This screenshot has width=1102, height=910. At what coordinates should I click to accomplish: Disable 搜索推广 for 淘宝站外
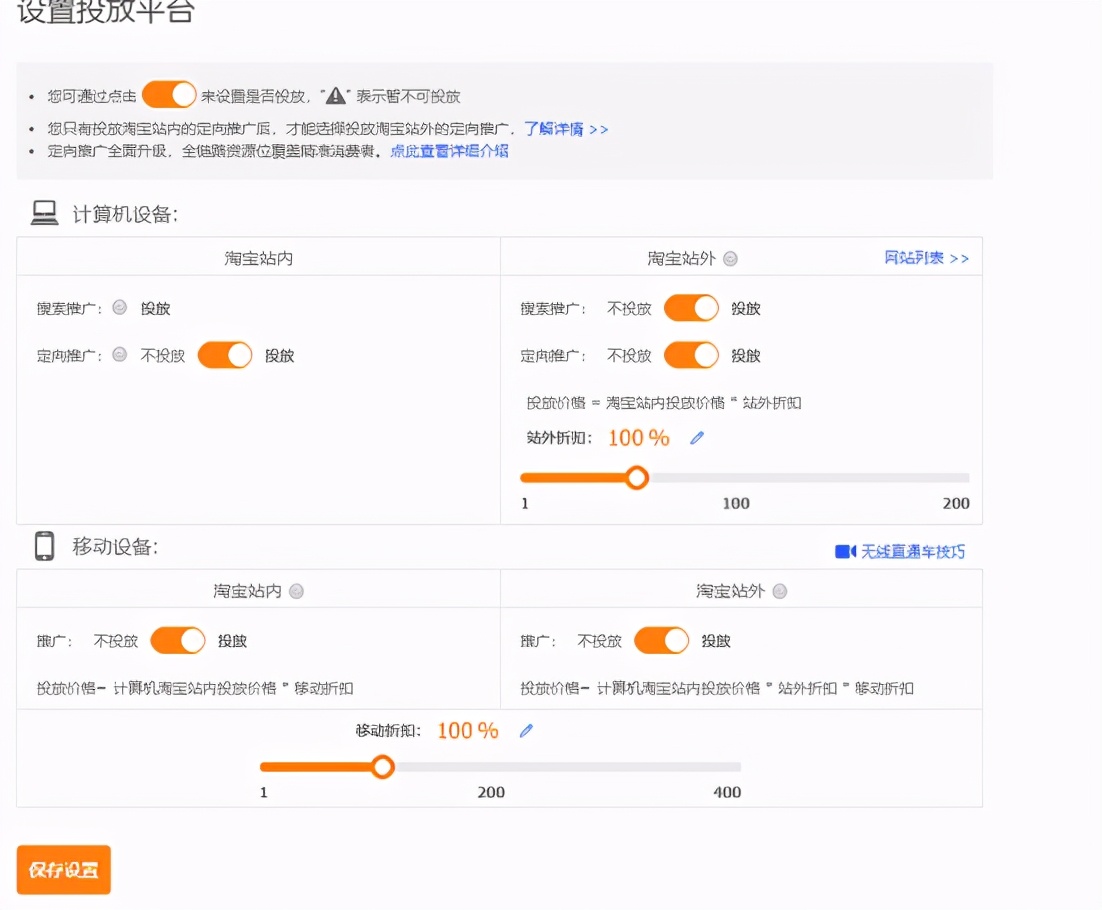(x=690, y=308)
